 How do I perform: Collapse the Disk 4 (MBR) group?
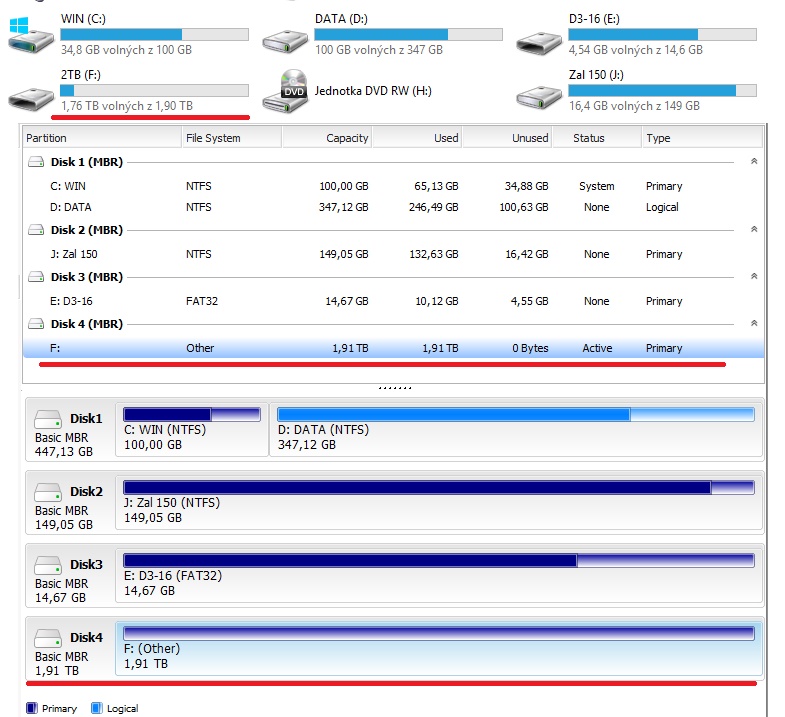753,324
